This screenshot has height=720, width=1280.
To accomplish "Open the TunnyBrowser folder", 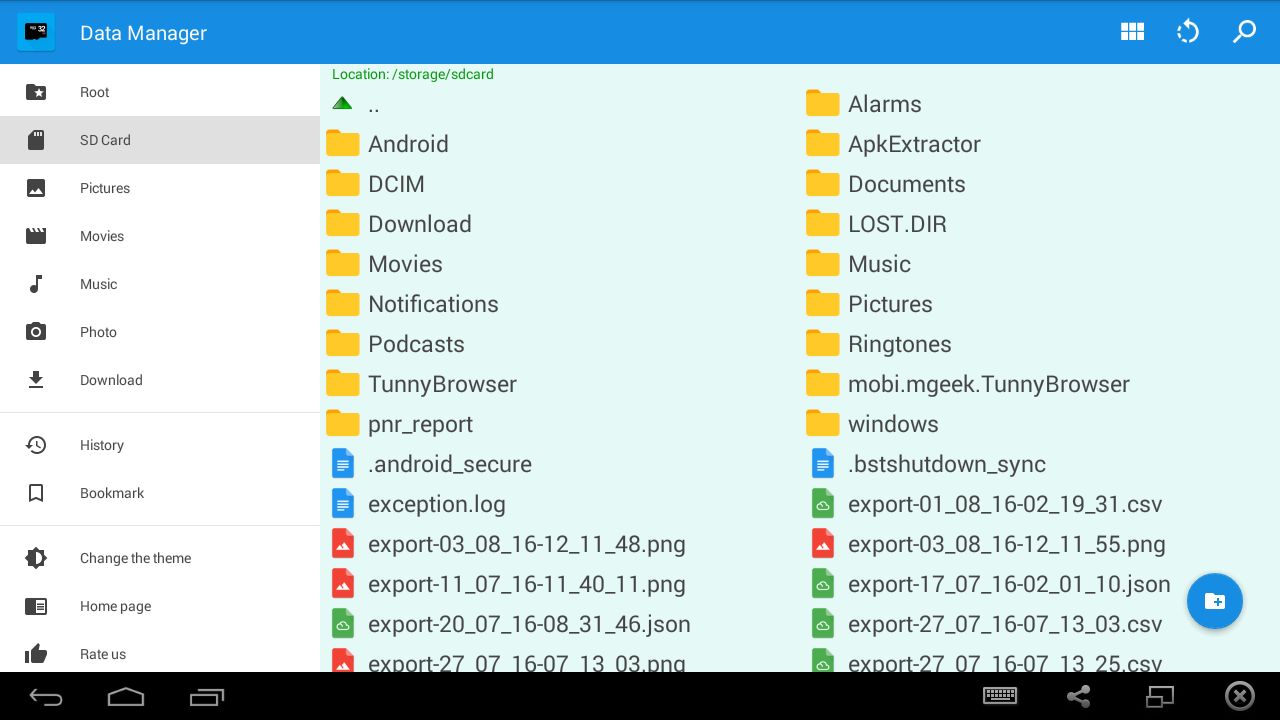I will (560, 384).
